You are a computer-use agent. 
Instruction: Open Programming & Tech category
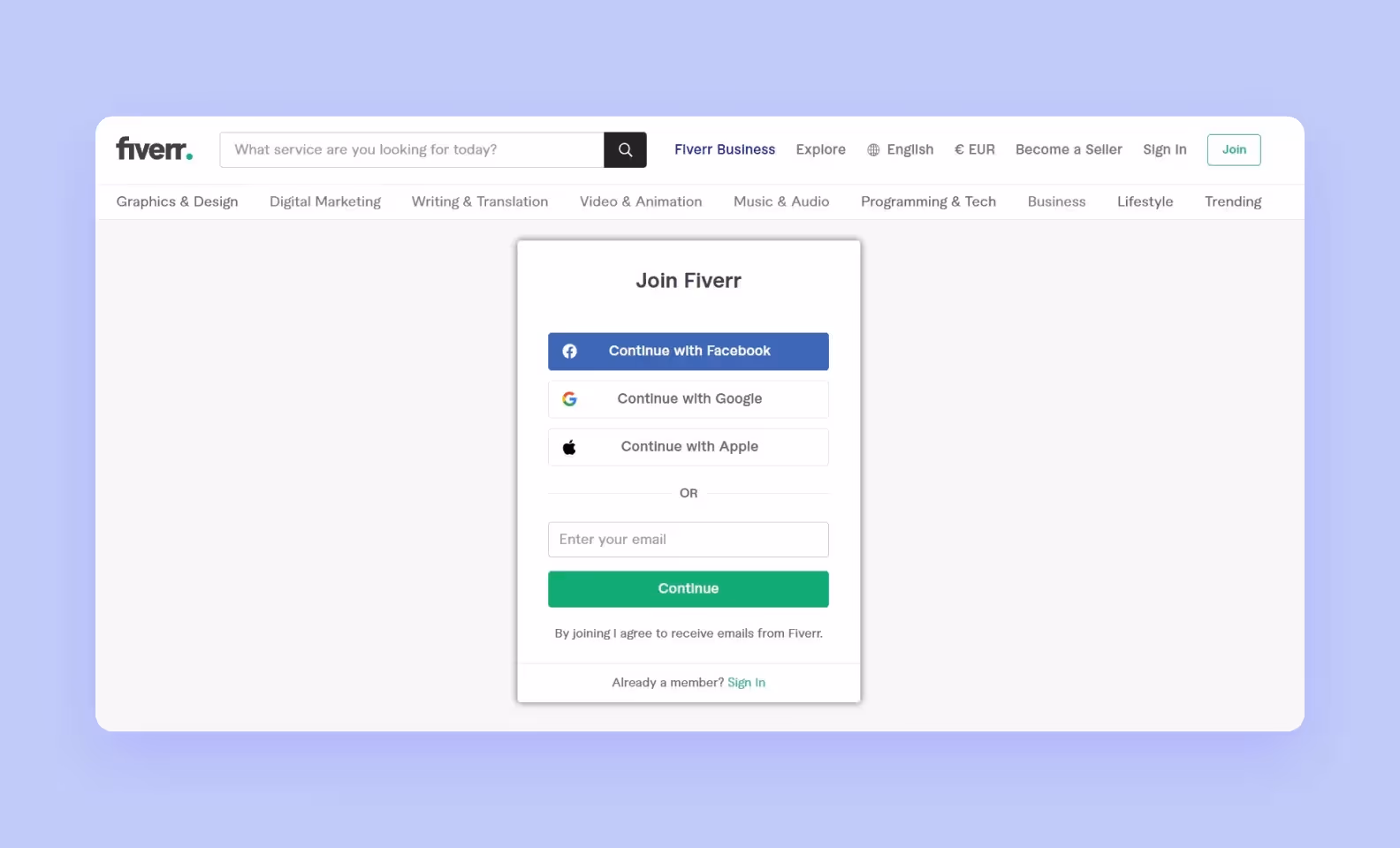pyautogui.click(x=928, y=201)
